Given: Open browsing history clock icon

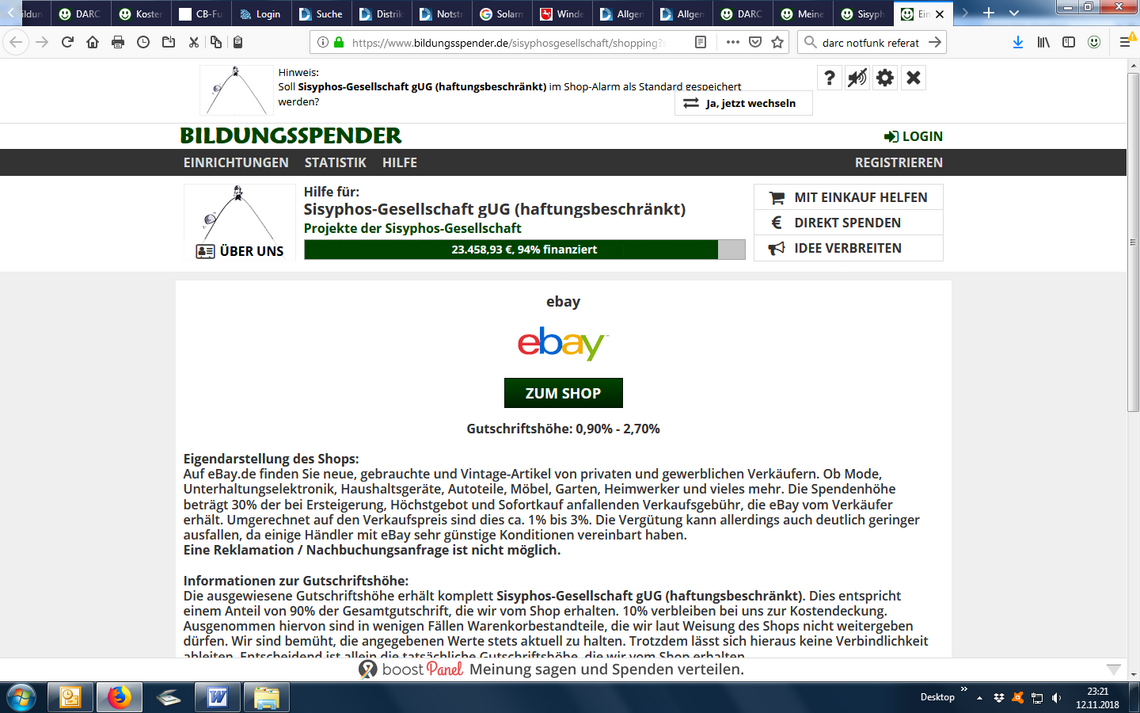Looking at the screenshot, I should [143, 42].
